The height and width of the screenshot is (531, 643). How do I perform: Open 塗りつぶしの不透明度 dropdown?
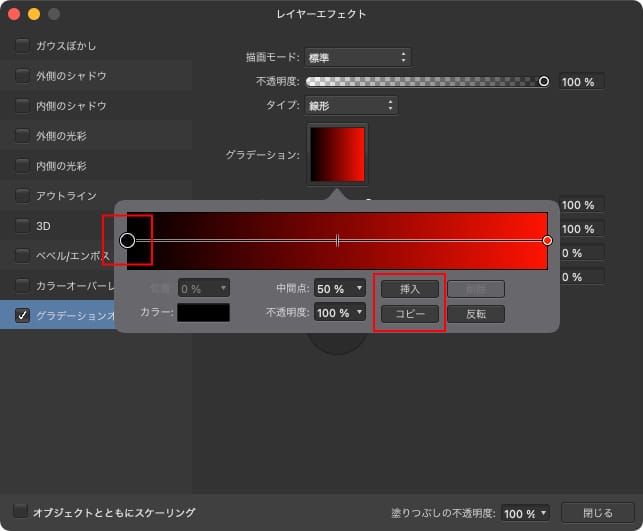click(x=526, y=513)
